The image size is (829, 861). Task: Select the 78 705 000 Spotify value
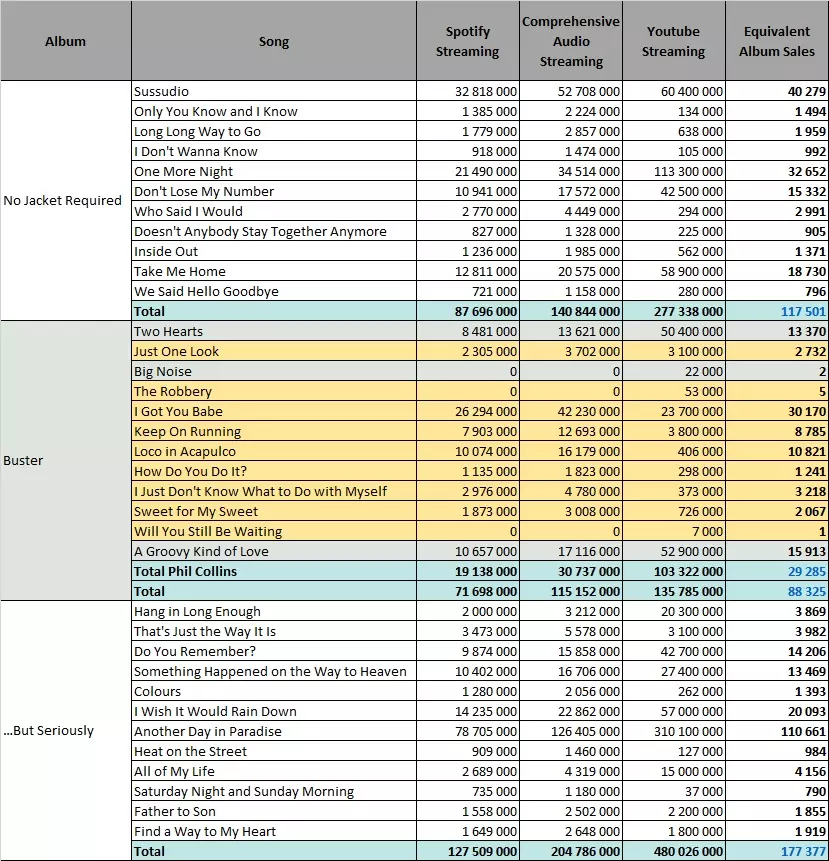click(x=468, y=731)
